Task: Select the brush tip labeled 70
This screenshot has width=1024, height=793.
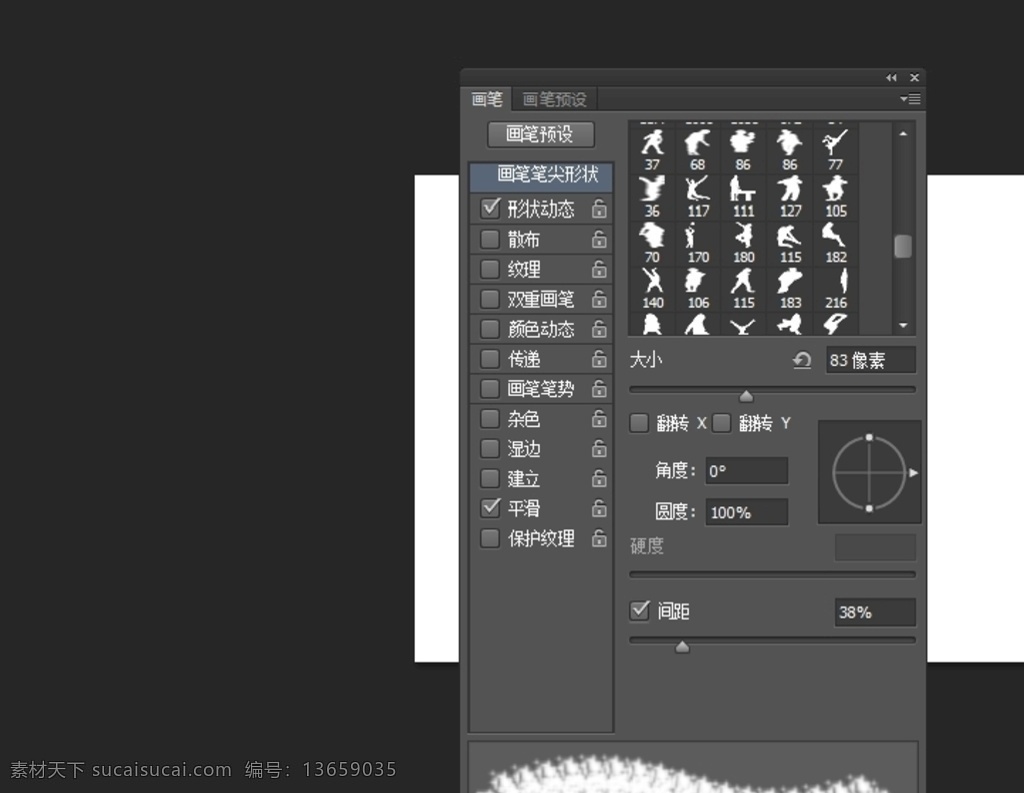Action: [x=652, y=243]
